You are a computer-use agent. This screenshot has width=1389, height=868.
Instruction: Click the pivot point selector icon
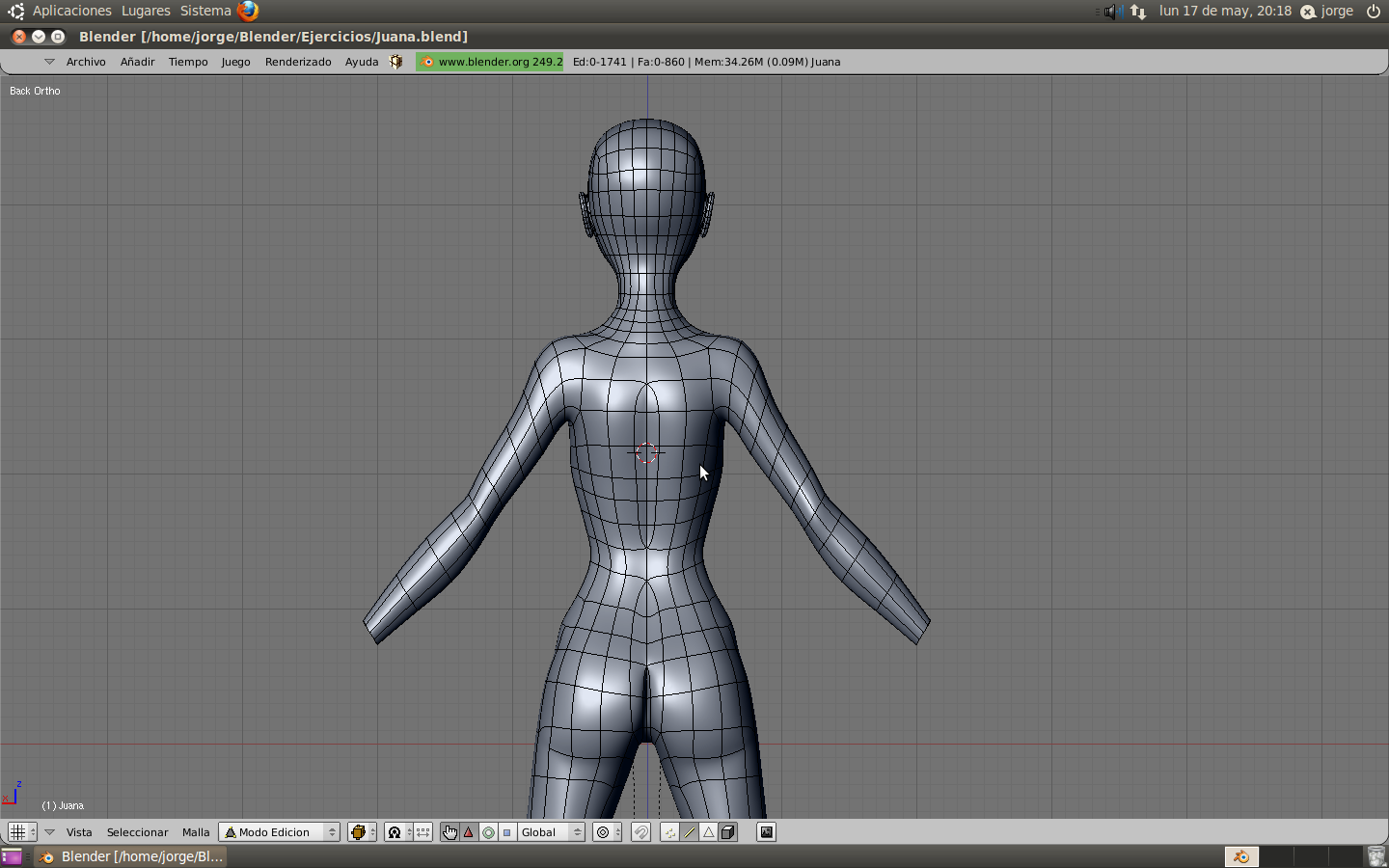click(395, 832)
